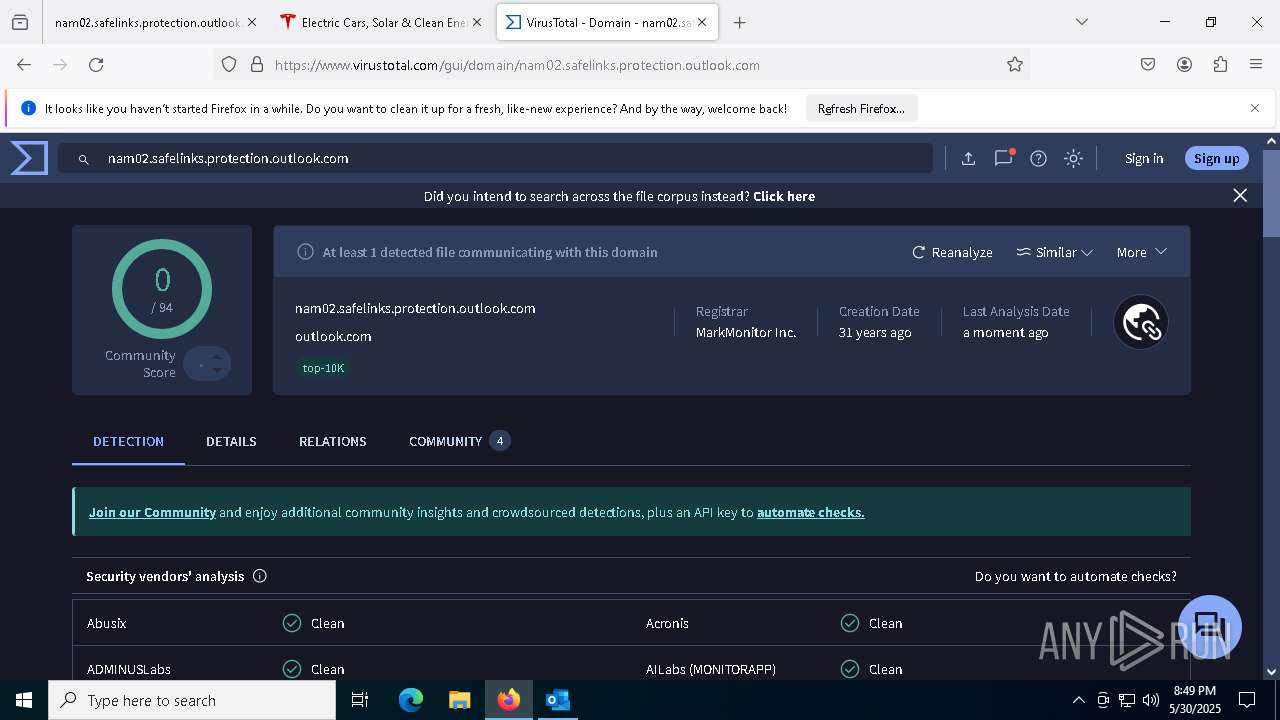Open the notifications chat icon

pyautogui.click(x=1003, y=158)
